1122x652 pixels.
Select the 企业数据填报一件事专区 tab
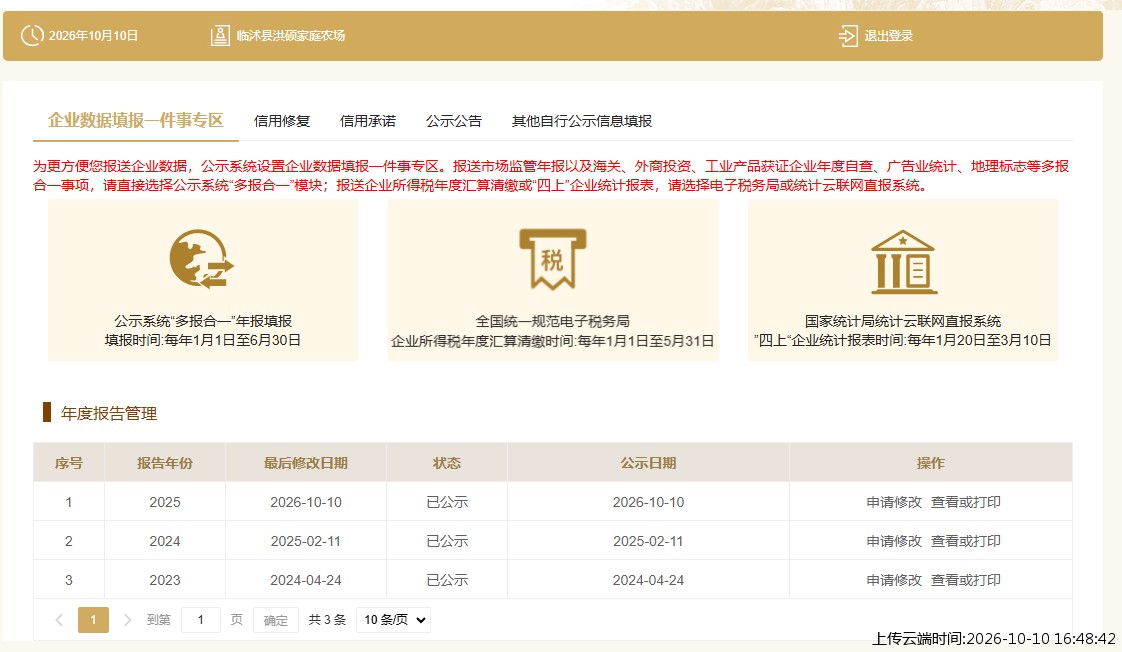136,120
